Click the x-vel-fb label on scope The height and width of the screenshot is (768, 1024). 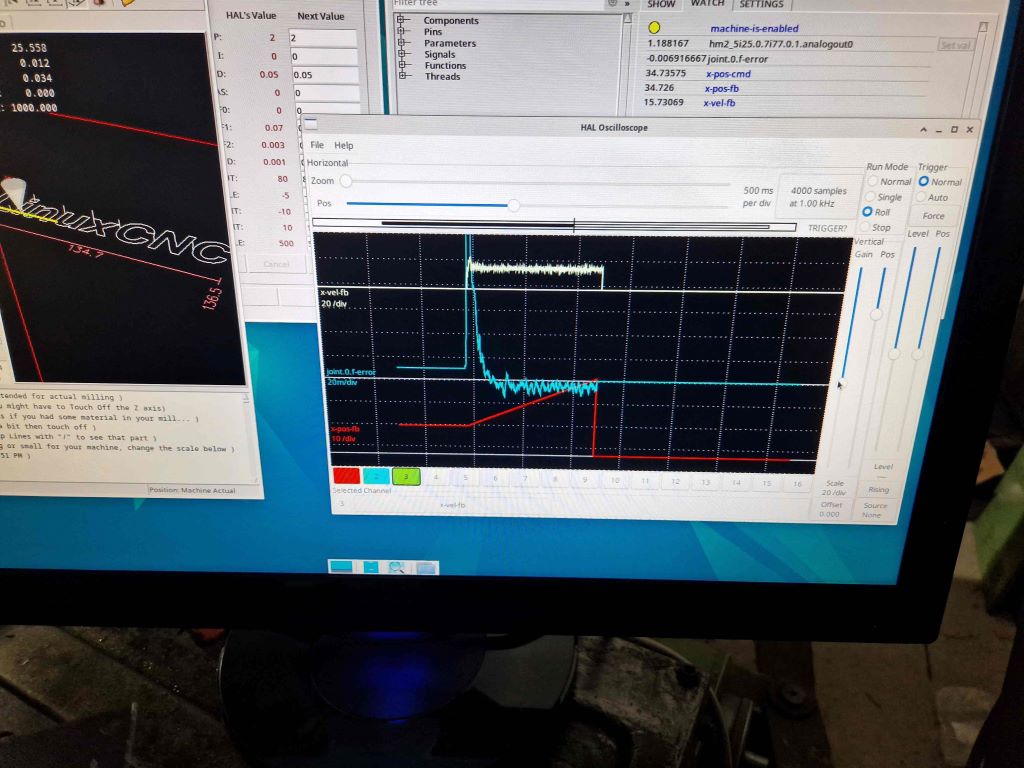(334, 293)
